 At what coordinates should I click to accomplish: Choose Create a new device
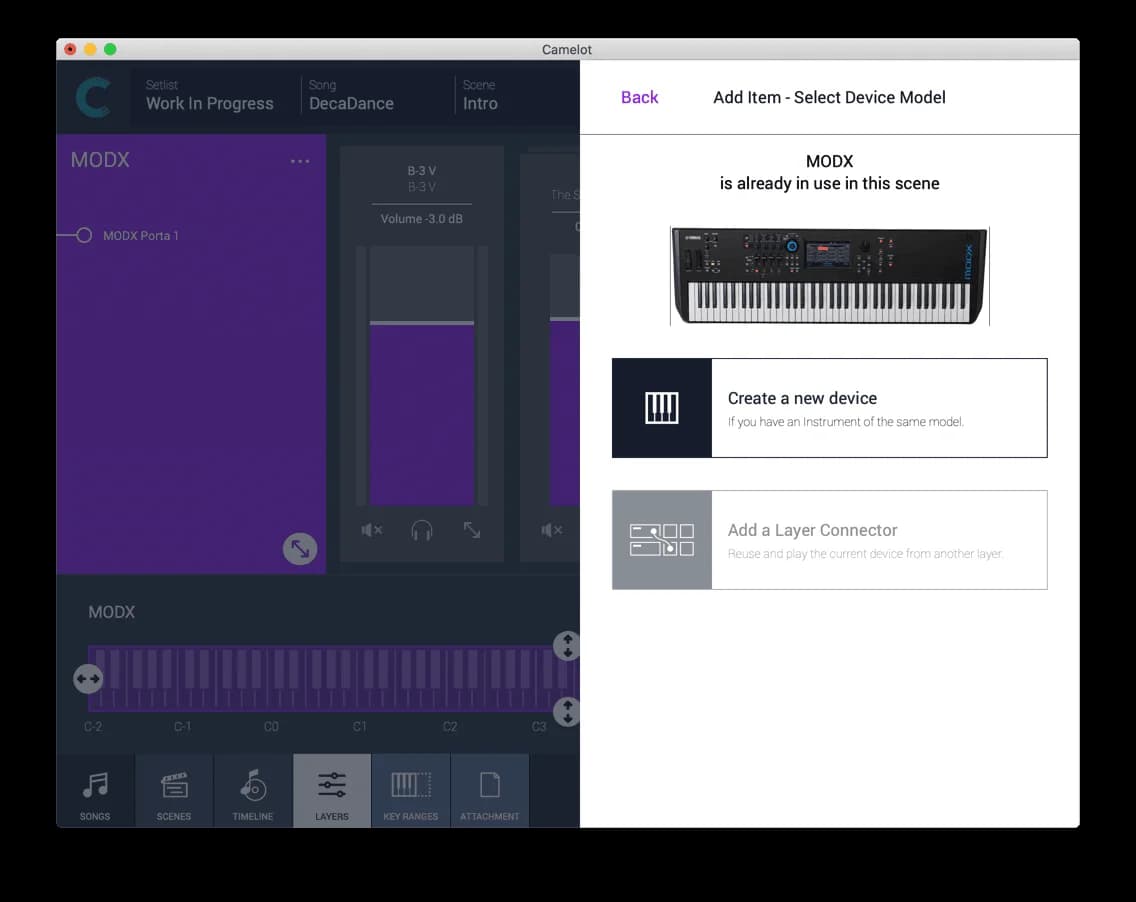tap(829, 408)
